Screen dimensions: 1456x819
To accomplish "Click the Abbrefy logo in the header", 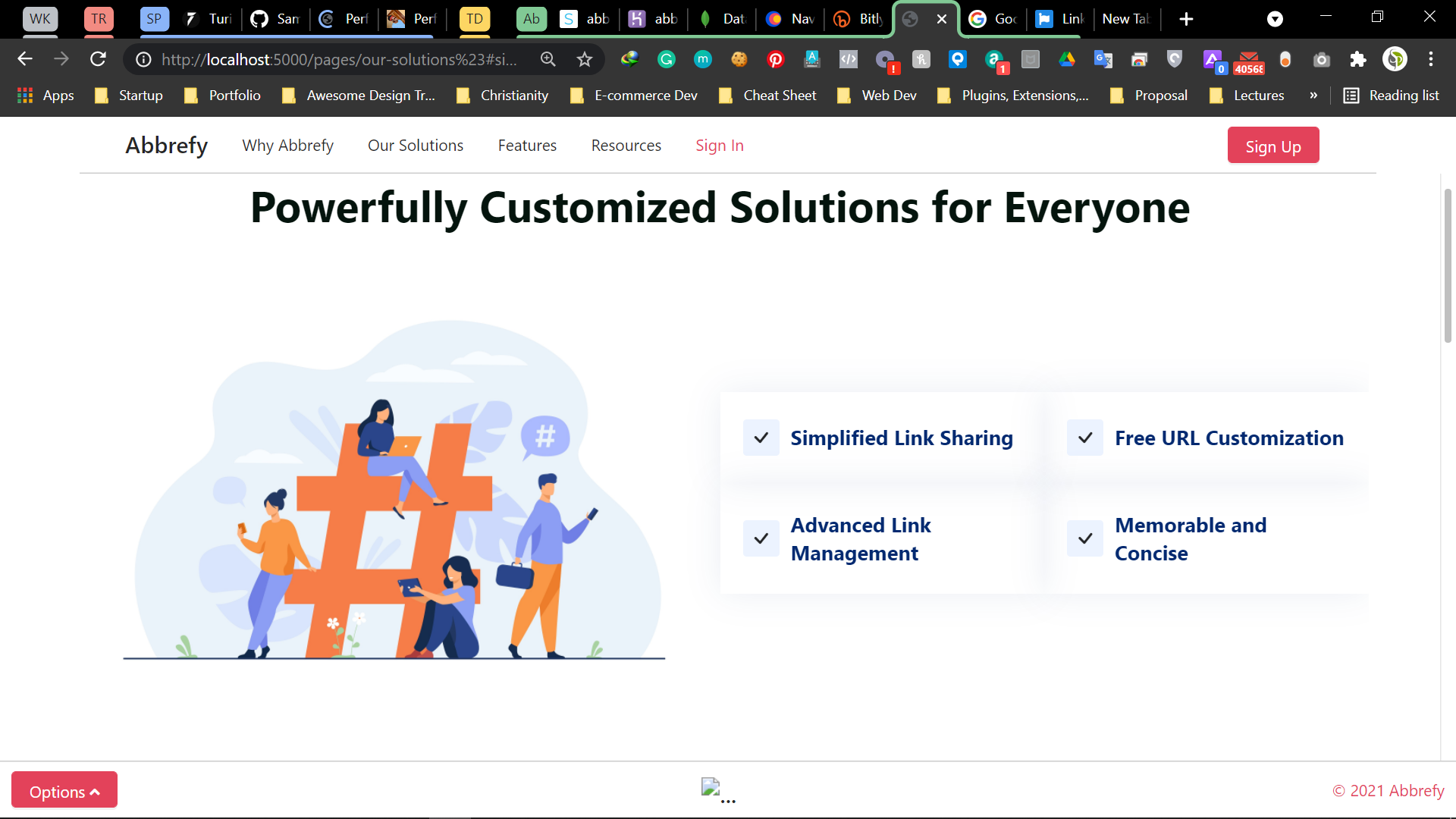I will point(166,145).
